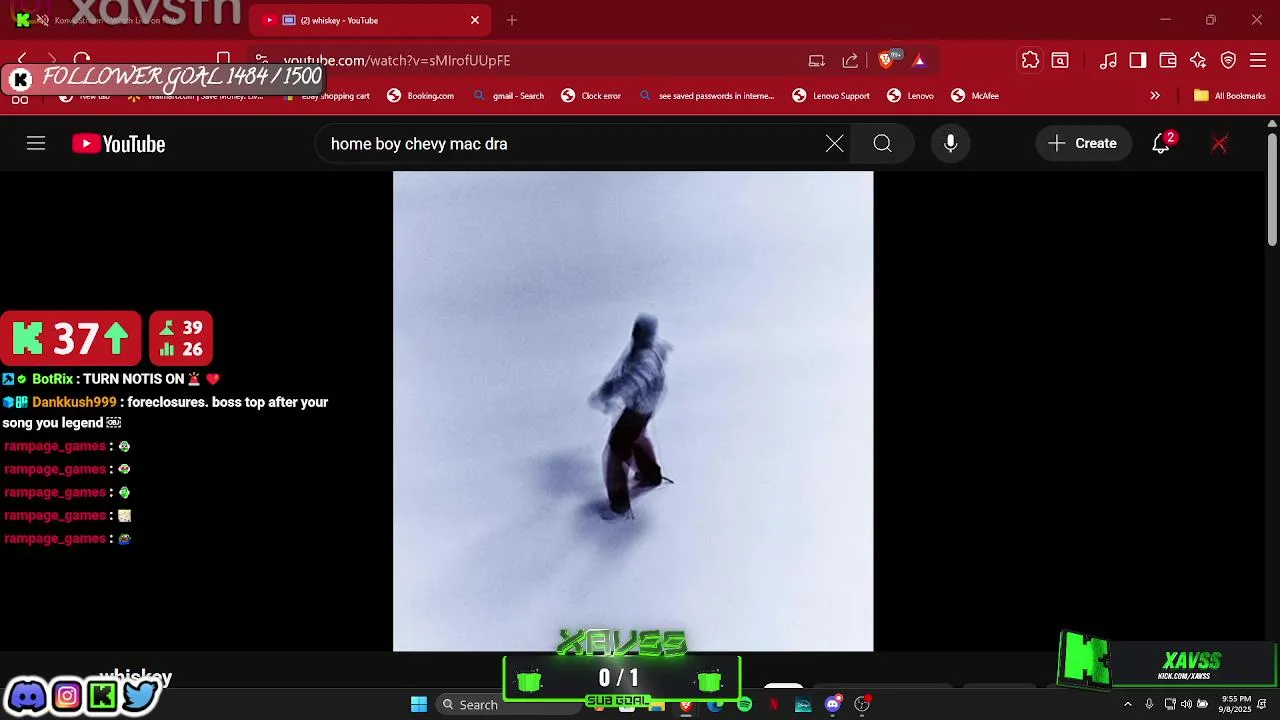The height and width of the screenshot is (720, 1280).
Task: Click the snowy video player artwork
Action: click(x=633, y=411)
